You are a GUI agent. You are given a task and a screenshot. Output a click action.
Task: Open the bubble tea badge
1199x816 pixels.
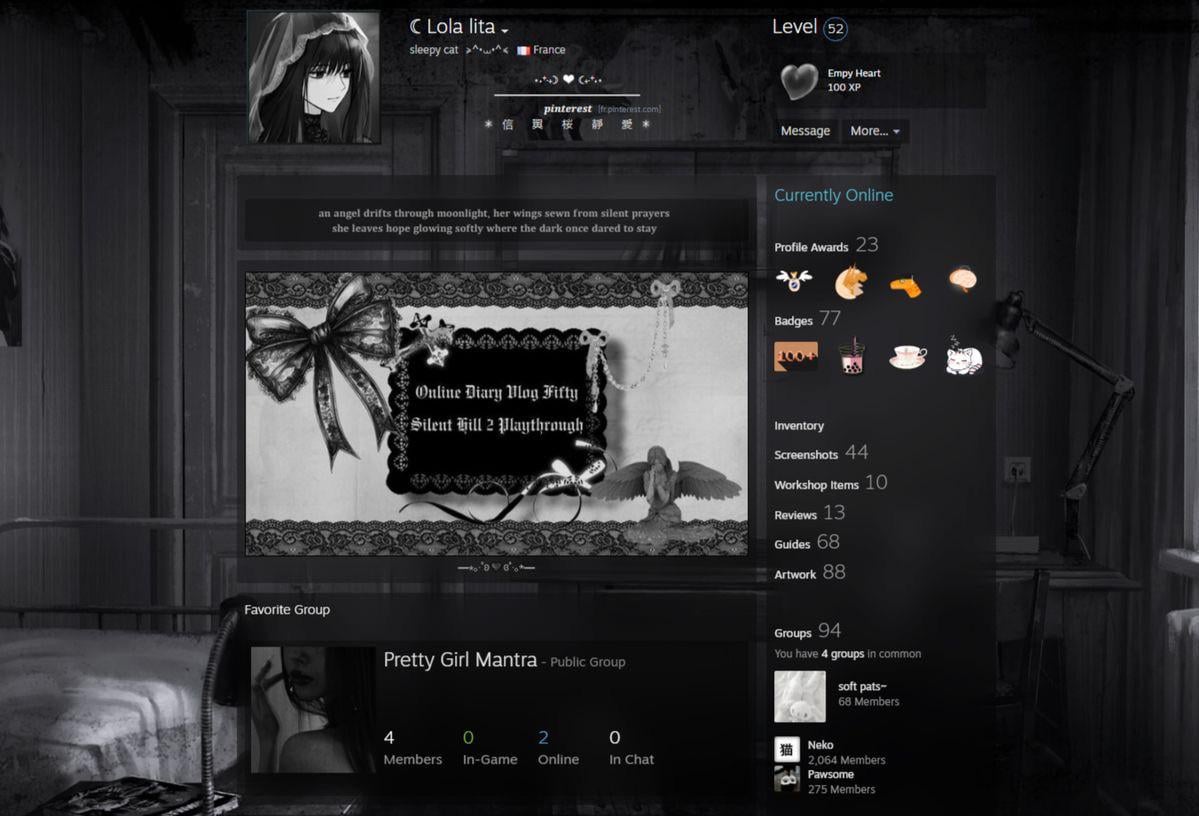[x=851, y=357]
